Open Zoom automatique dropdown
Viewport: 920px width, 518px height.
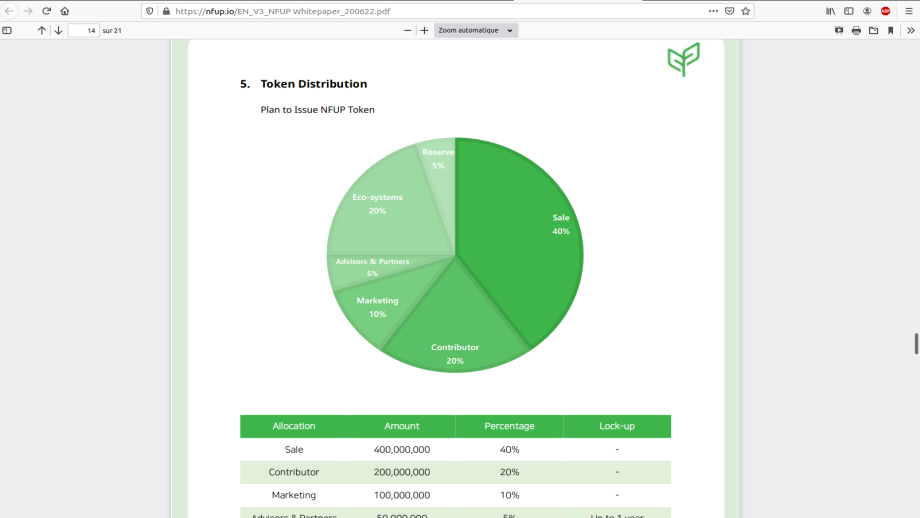[476, 31]
